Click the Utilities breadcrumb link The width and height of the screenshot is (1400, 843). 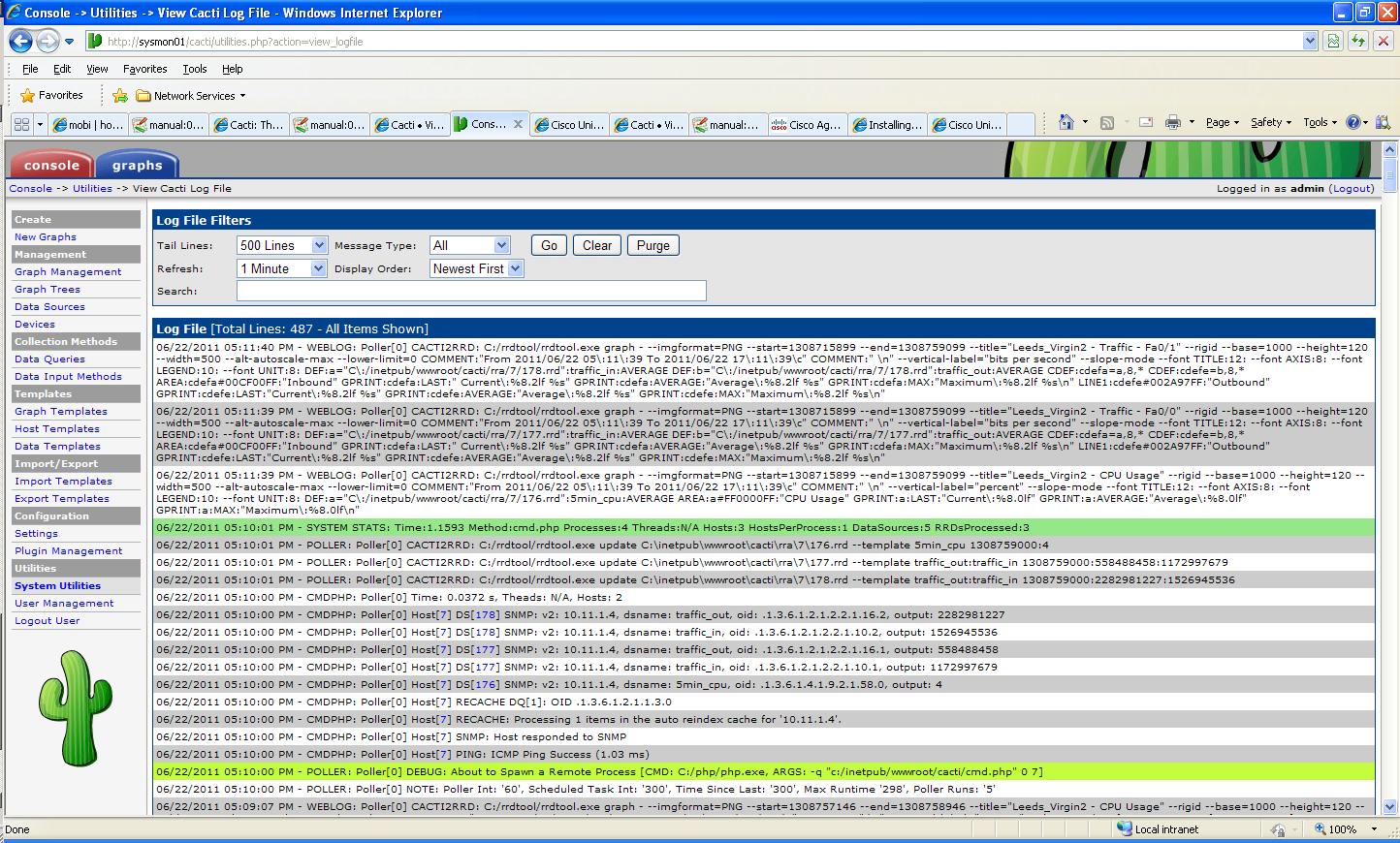coord(92,188)
